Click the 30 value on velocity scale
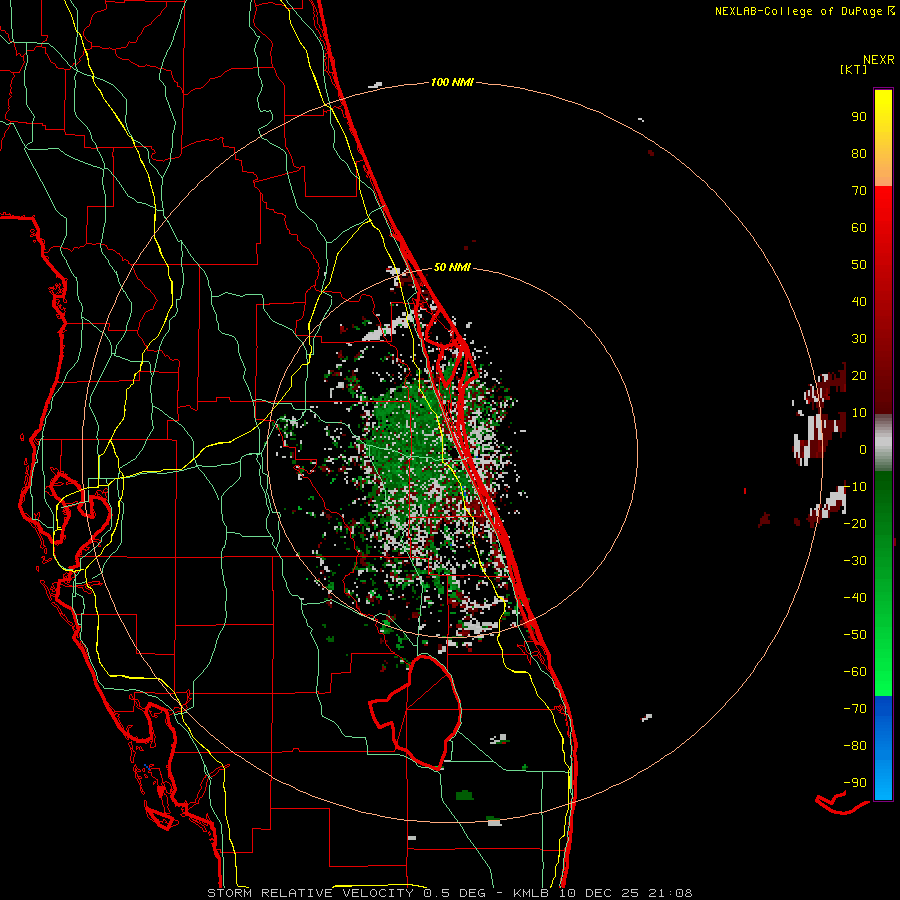The width and height of the screenshot is (900, 900). tap(859, 339)
